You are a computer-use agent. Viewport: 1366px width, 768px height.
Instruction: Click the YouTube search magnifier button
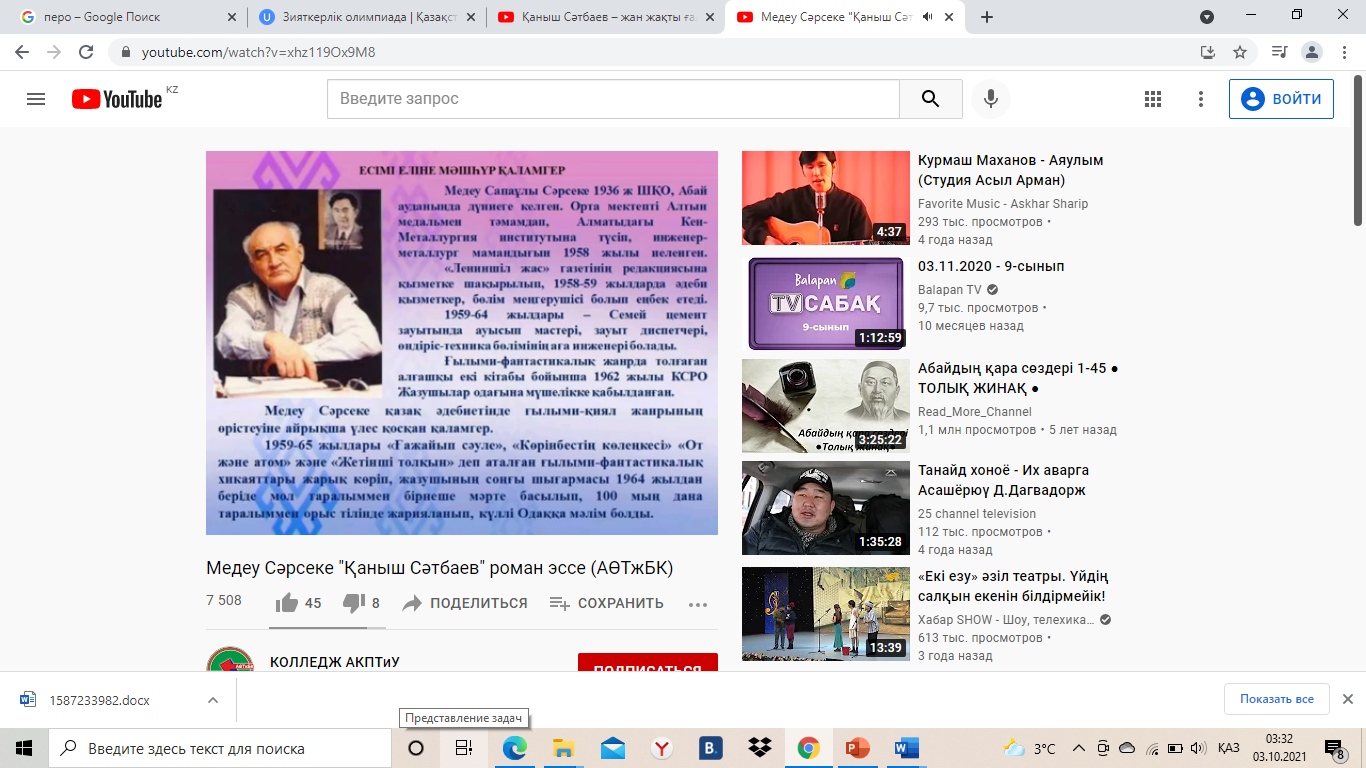(x=930, y=99)
